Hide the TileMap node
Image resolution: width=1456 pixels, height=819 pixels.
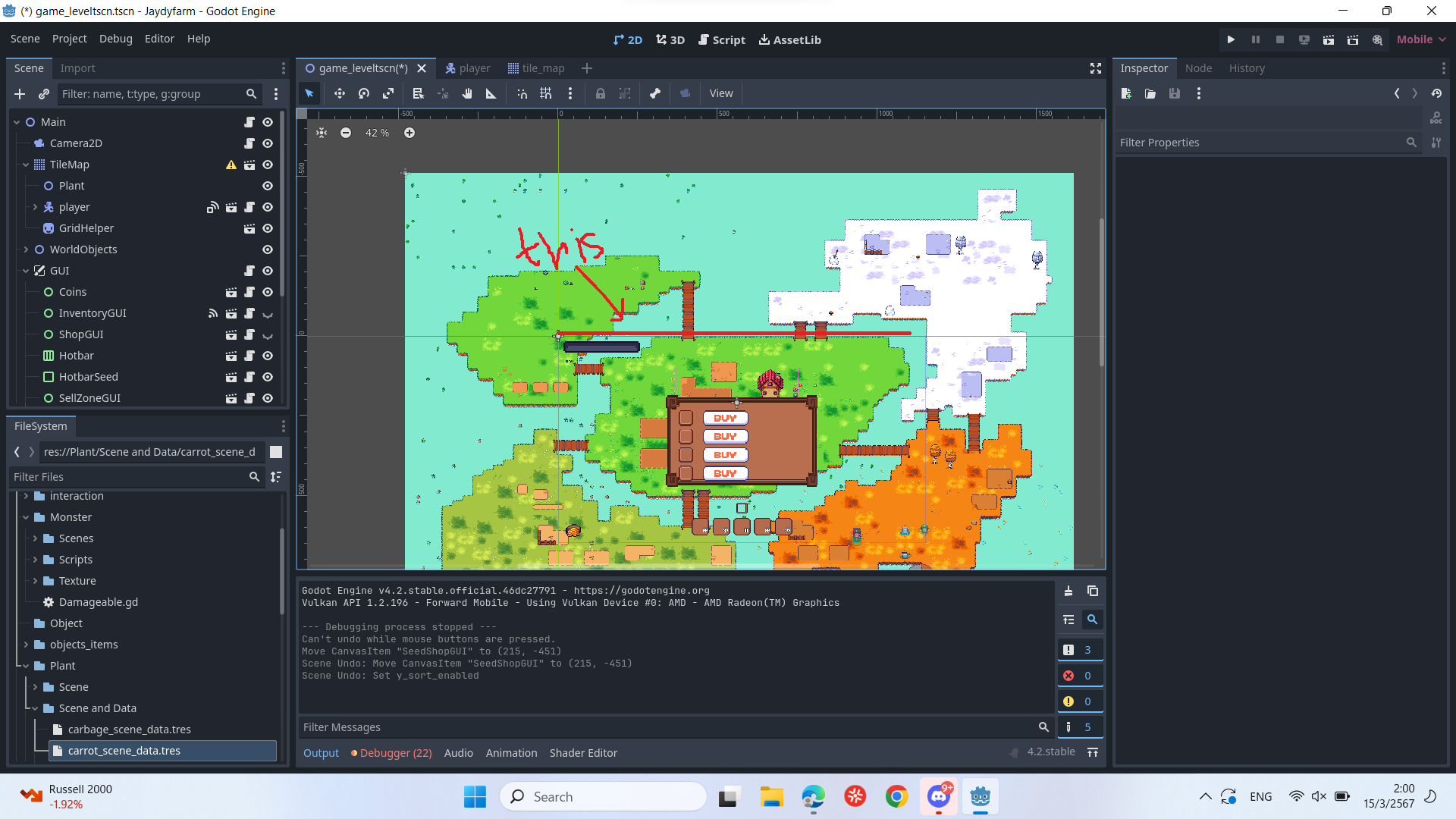click(x=268, y=165)
